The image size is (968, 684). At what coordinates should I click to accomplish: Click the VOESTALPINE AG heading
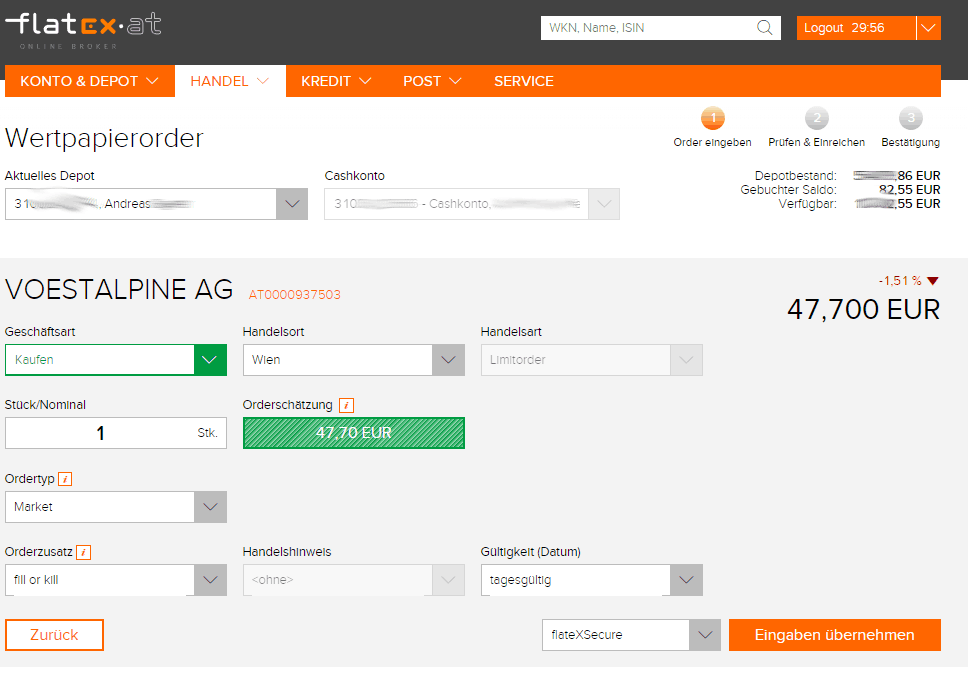119,290
